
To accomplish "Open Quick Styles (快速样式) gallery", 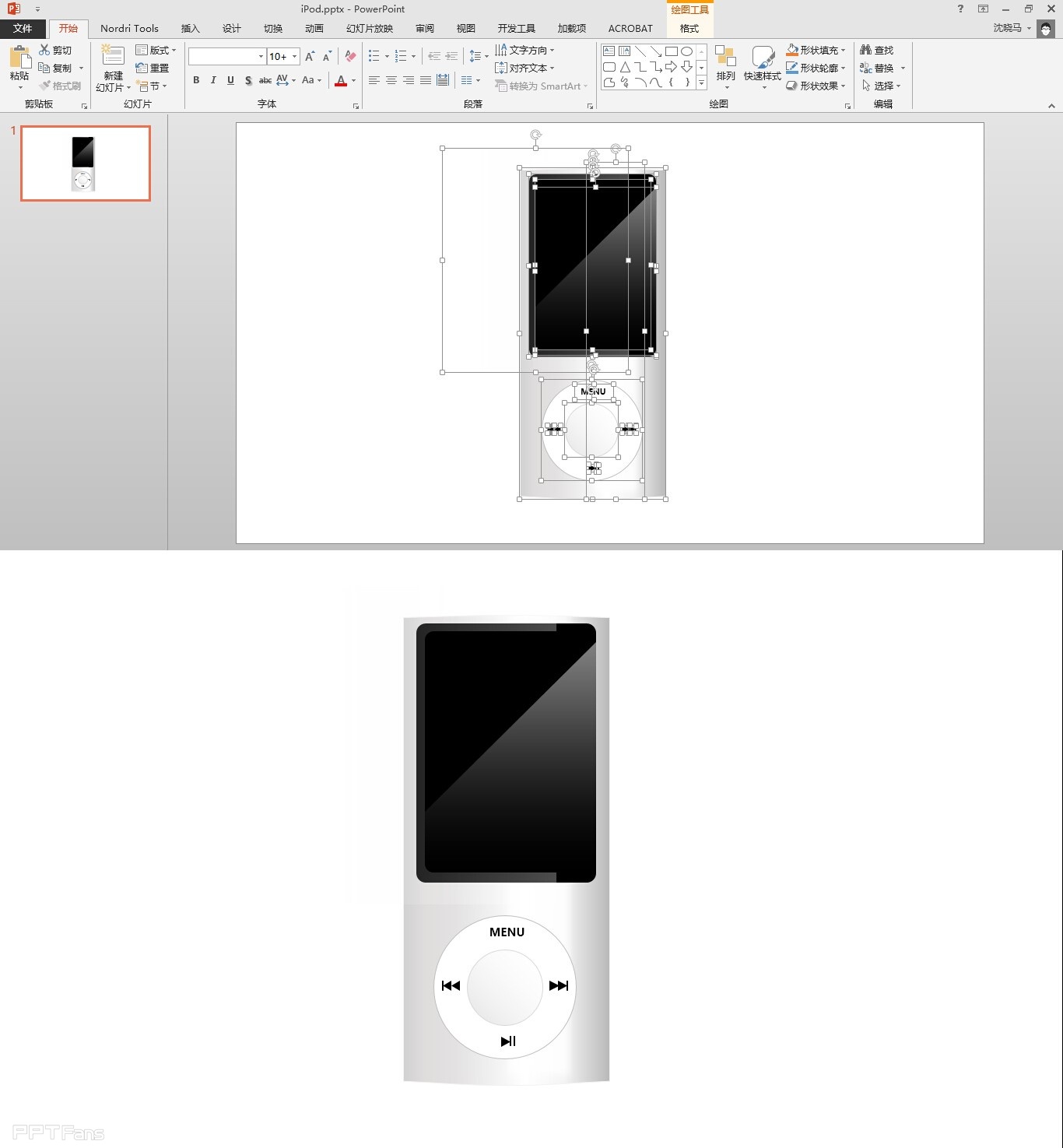I will [x=762, y=59].
